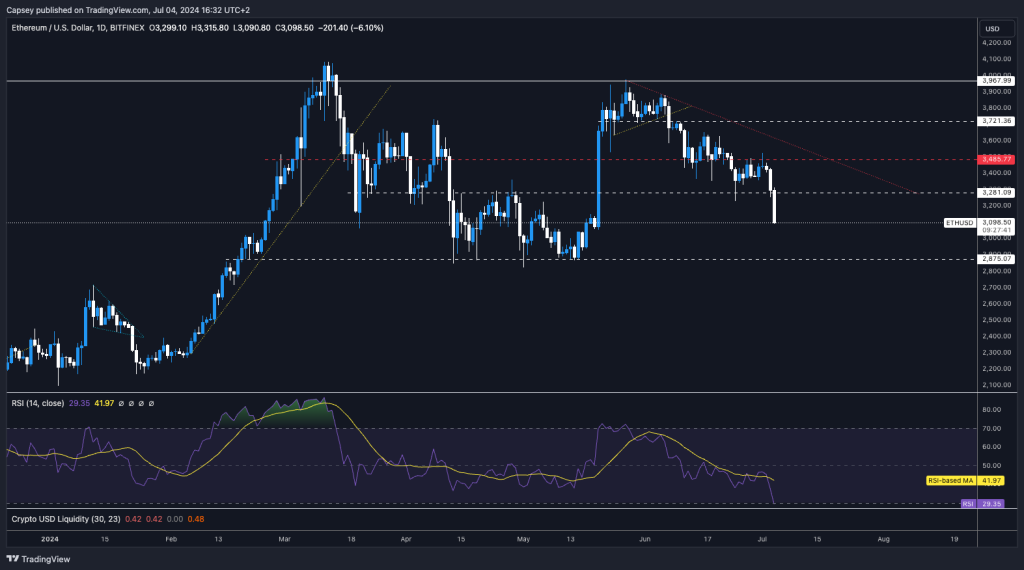
Task: Click the purple RSI 29.35 value label
Action: click(x=980, y=504)
